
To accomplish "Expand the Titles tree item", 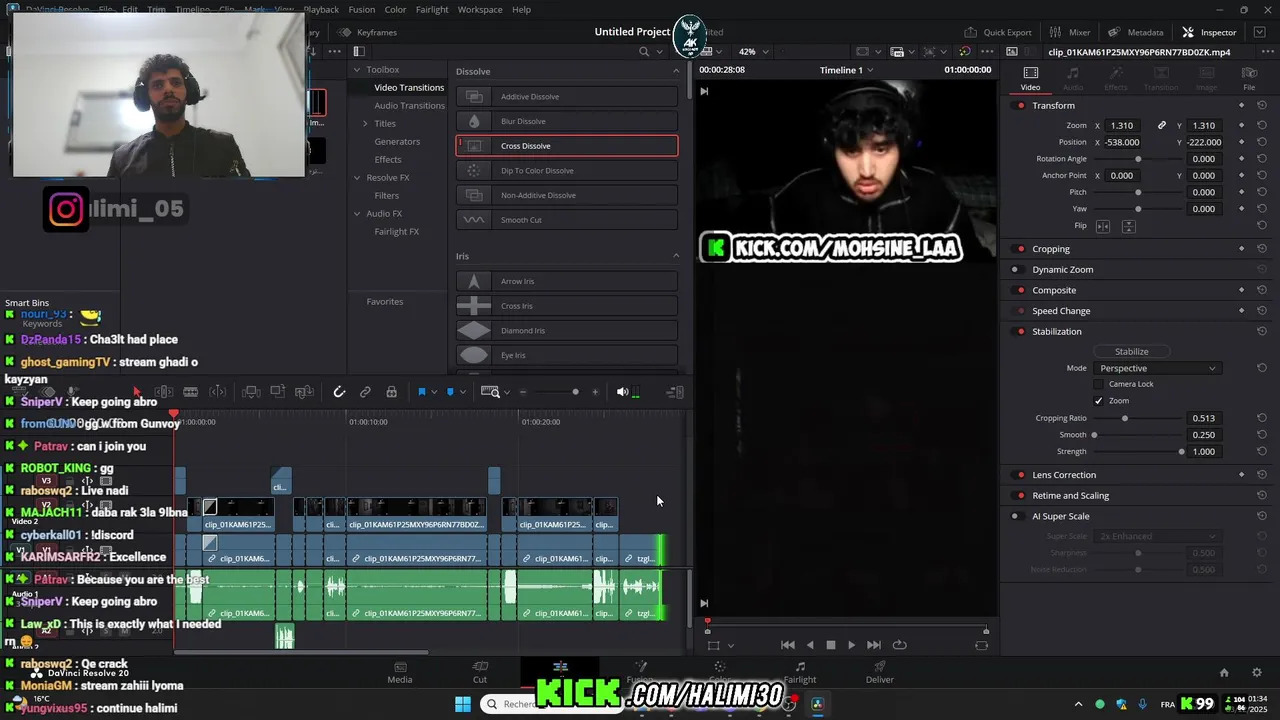I will coord(365,123).
